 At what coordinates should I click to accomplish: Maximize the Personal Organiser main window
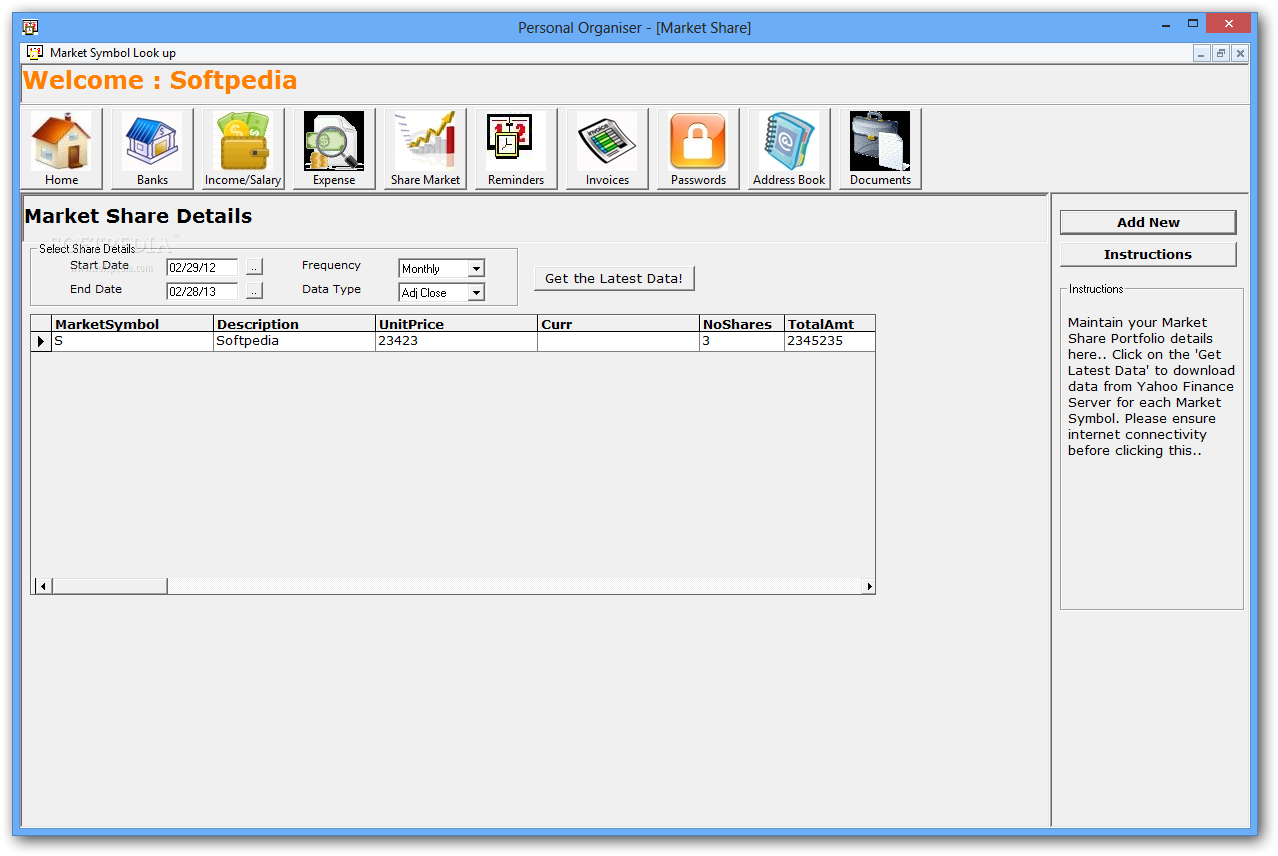pyautogui.click(x=1193, y=25)
